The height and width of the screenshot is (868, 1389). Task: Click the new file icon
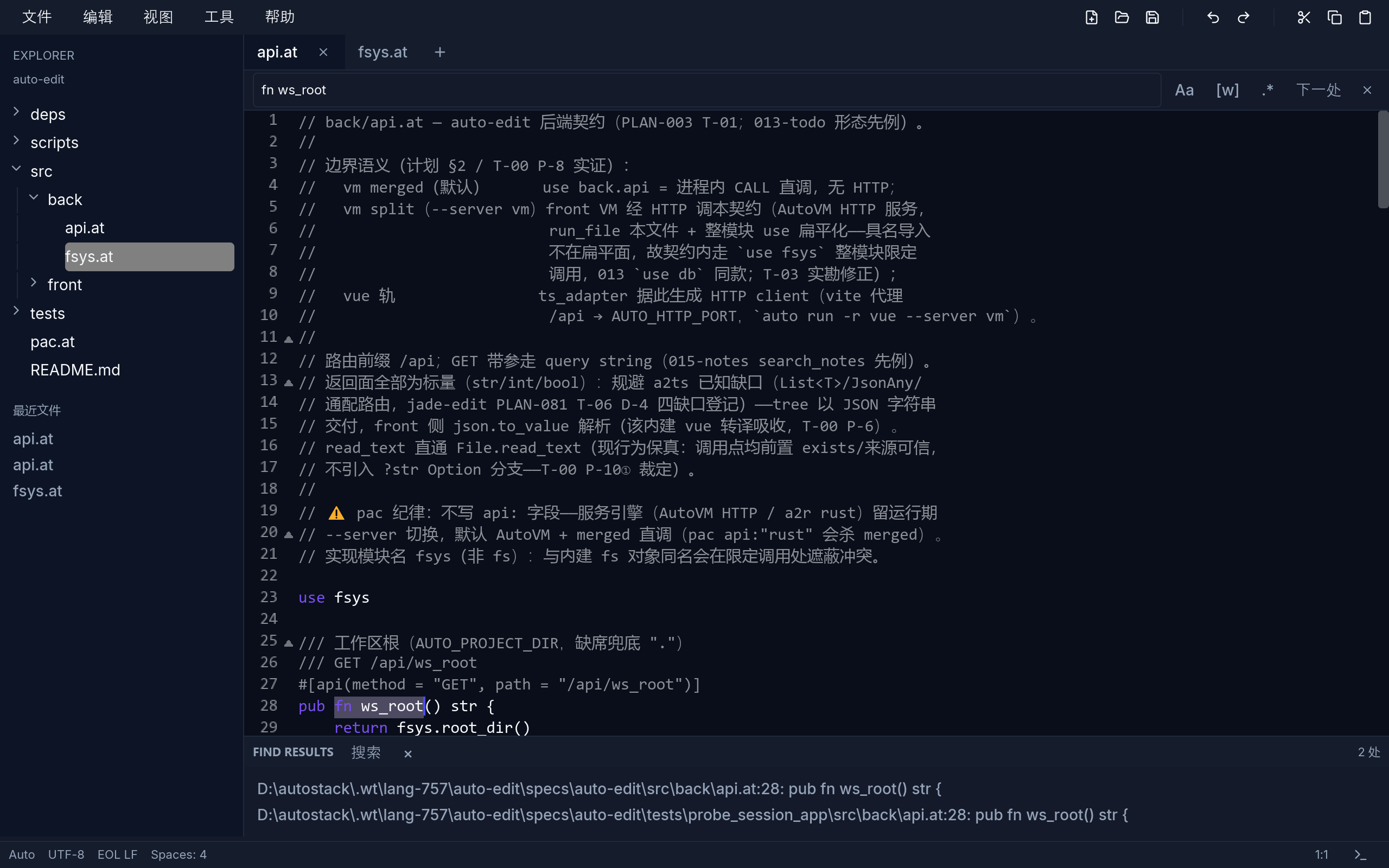coord(1091,17)
